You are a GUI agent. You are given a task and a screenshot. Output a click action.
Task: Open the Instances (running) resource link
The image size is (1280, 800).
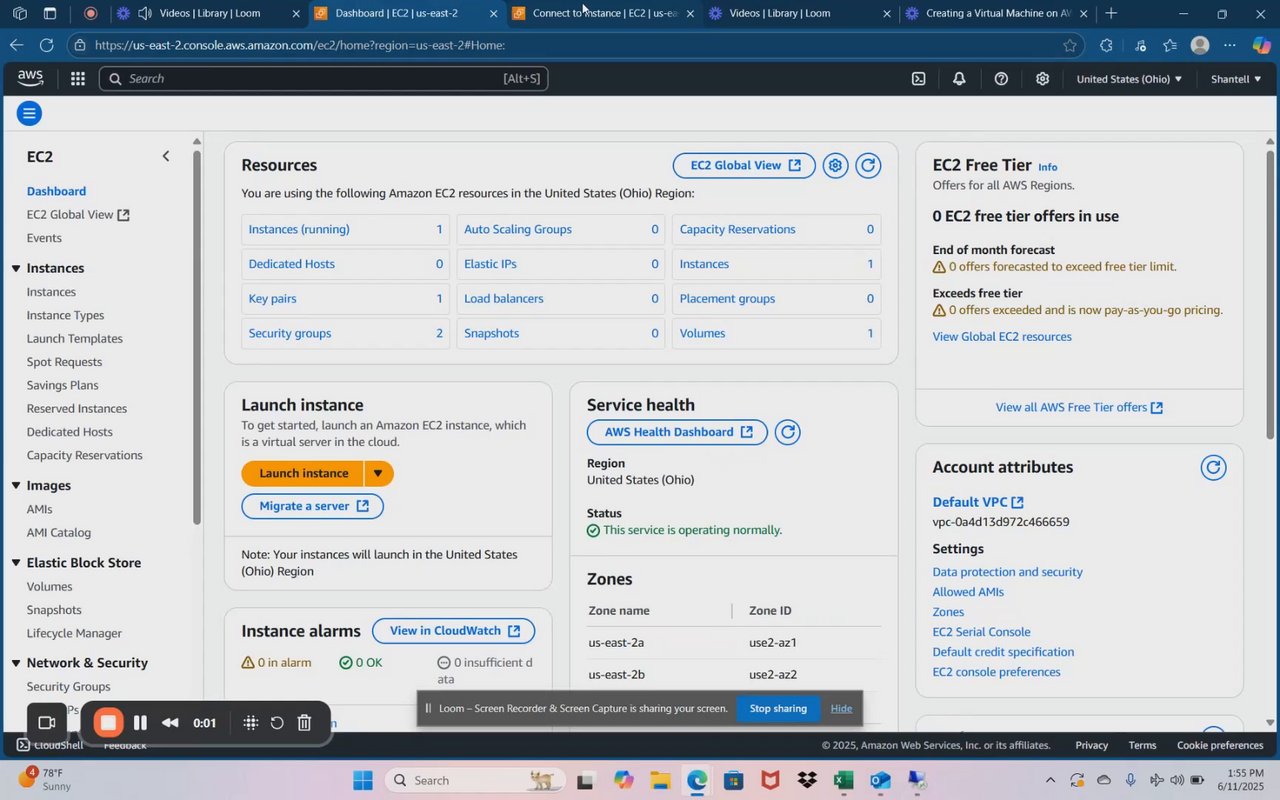coord(299,230)
